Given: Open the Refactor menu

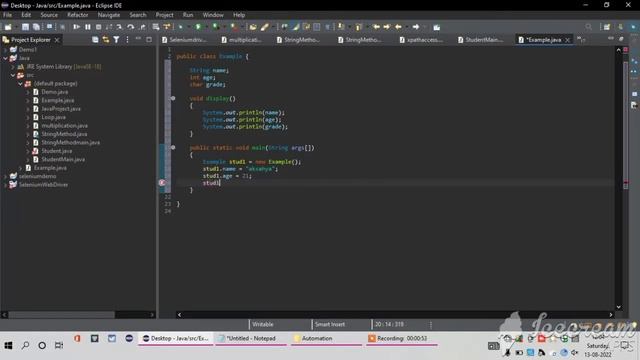Looking at the screenshot, I should coord(78,15).
